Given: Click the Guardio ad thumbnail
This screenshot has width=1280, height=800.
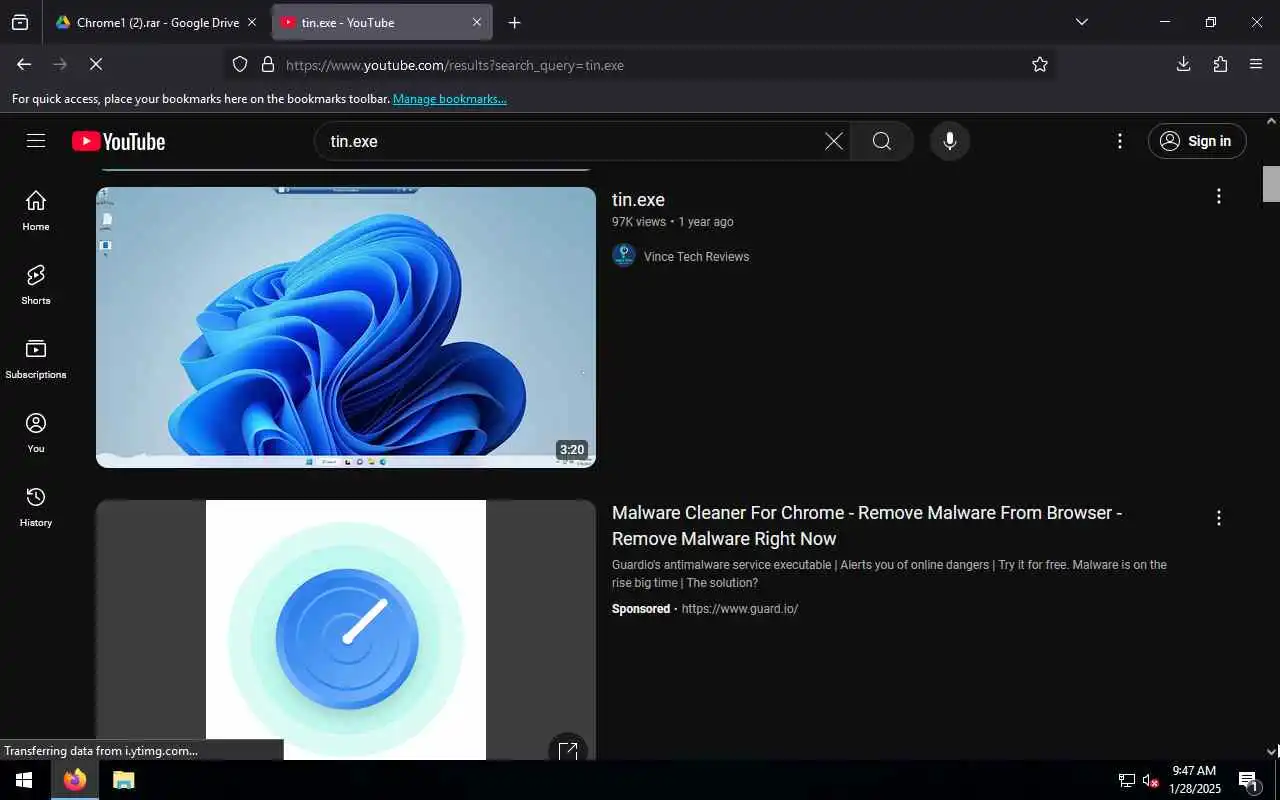Looking at the screenshot, I should 346,630.
